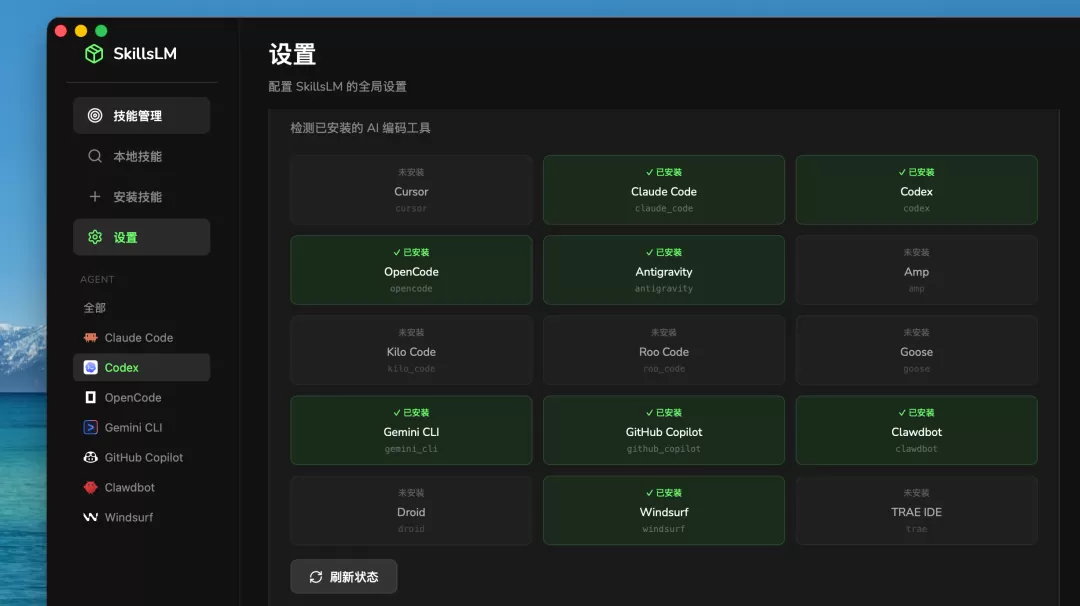This screenshot has height=606, width=1080.
Task: Filter by Claude Code in the agent list
Action: (x=141, y=337)
